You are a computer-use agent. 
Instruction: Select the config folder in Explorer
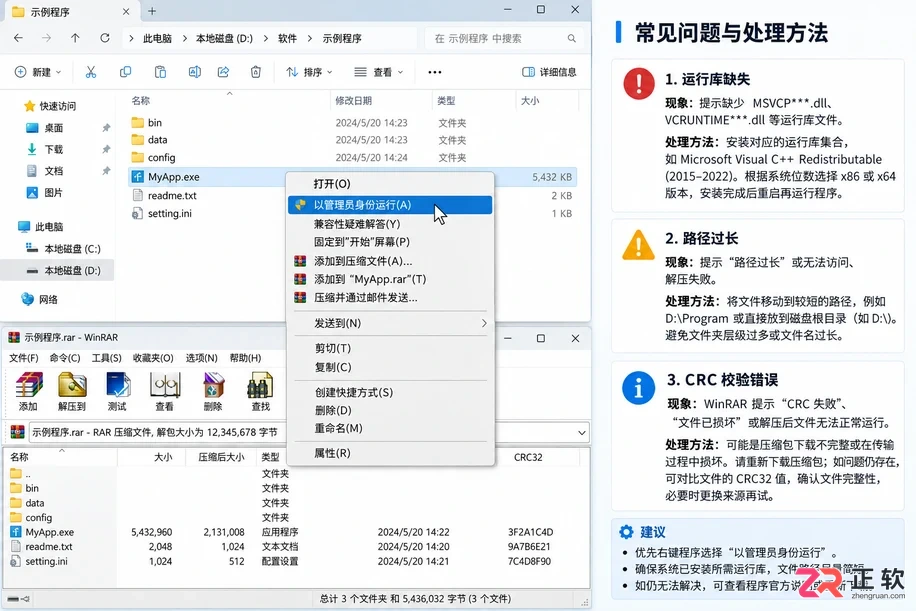click(161, 158)
